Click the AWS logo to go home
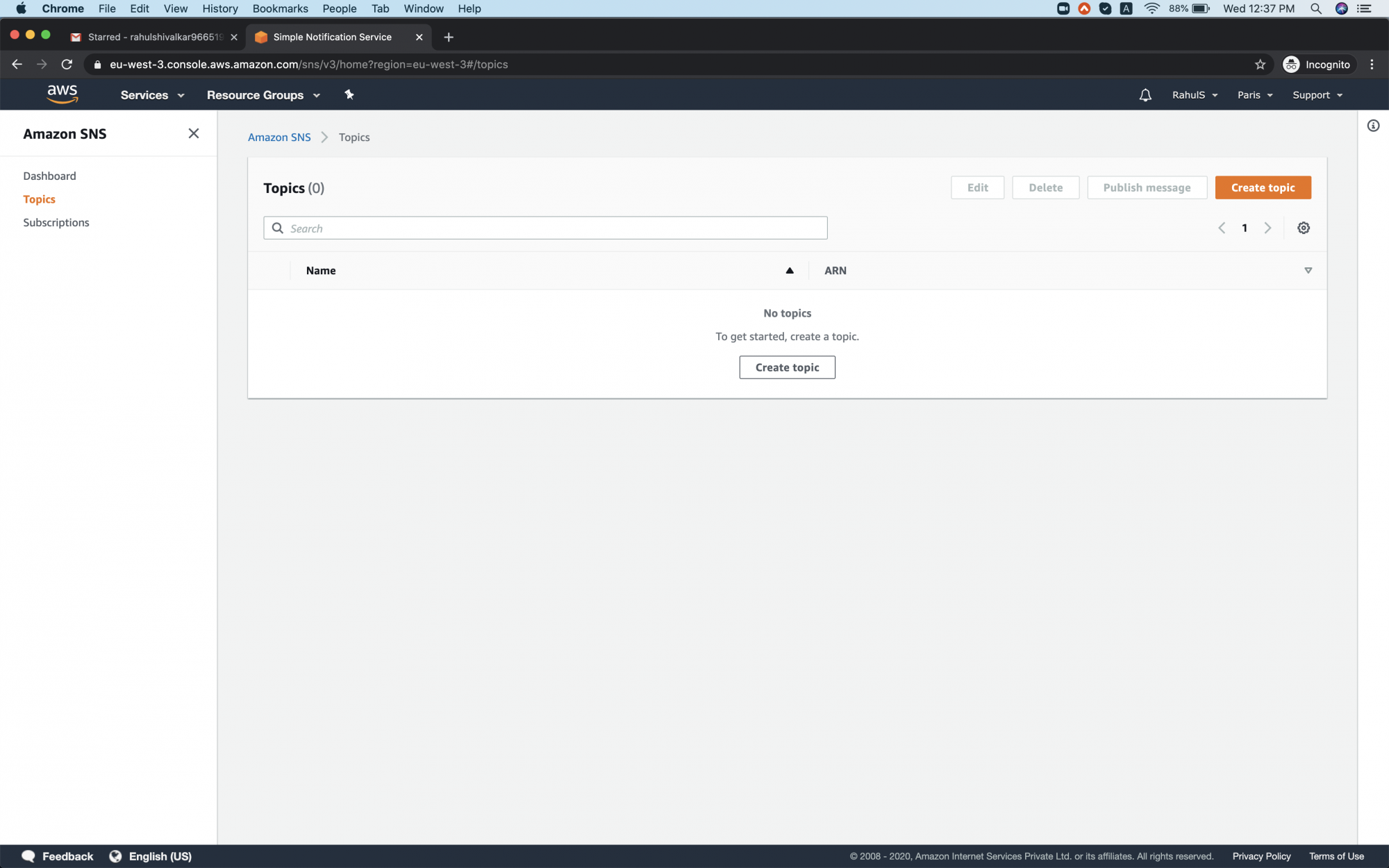Image resolution: width=1389 pixels, height=868 pixels. tap(63, 94)
